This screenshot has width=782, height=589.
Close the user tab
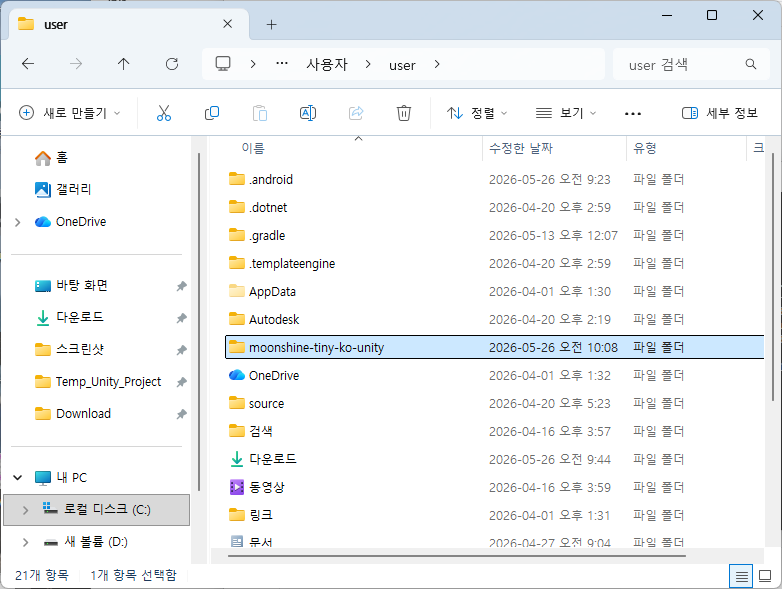(x=227, y=24)
